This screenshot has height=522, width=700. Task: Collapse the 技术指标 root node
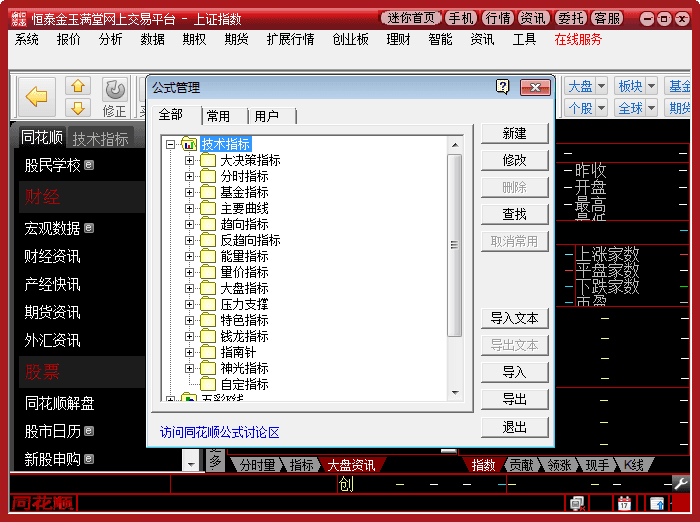170,144
